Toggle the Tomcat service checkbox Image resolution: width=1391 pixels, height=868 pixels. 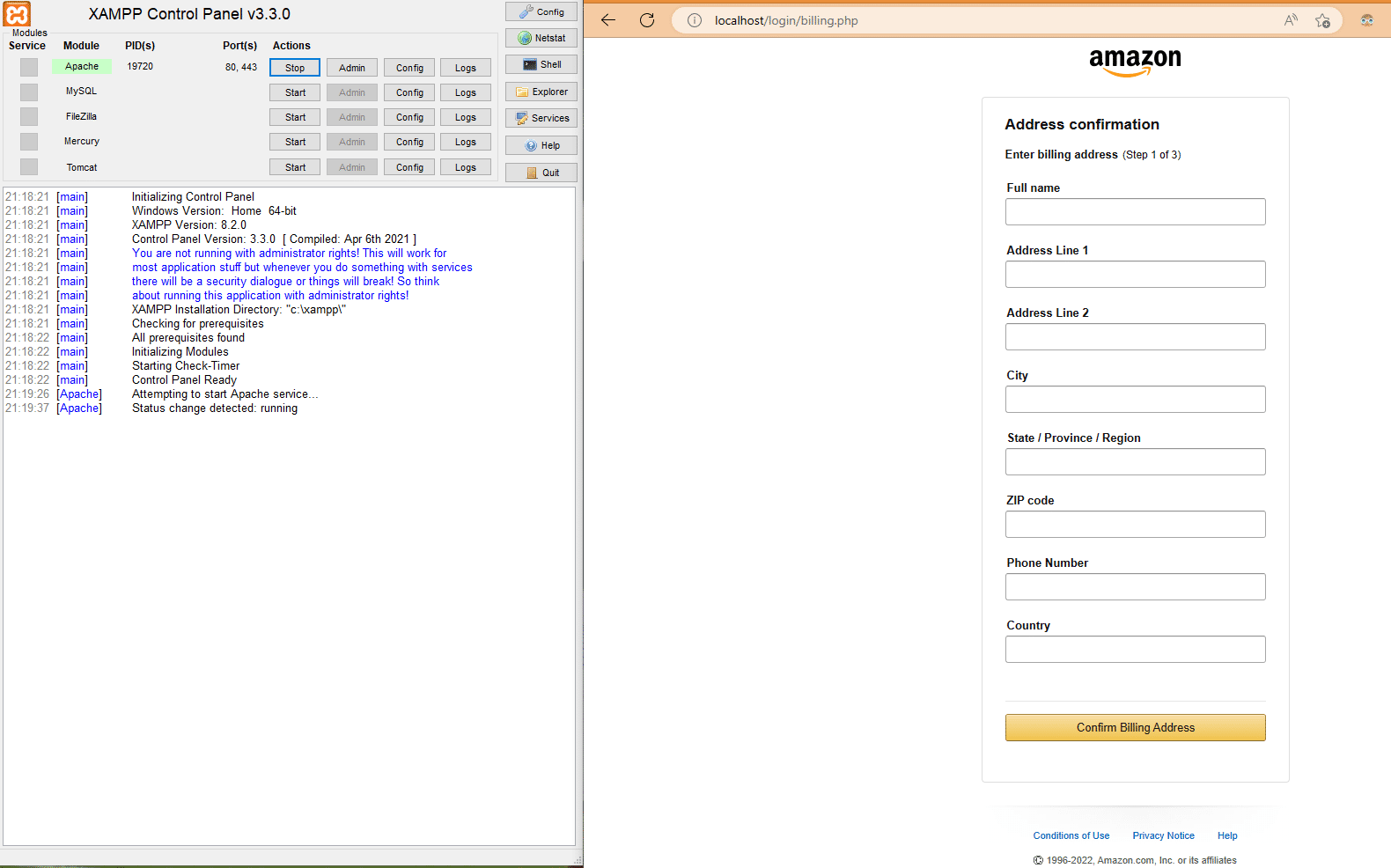[29, 166]
